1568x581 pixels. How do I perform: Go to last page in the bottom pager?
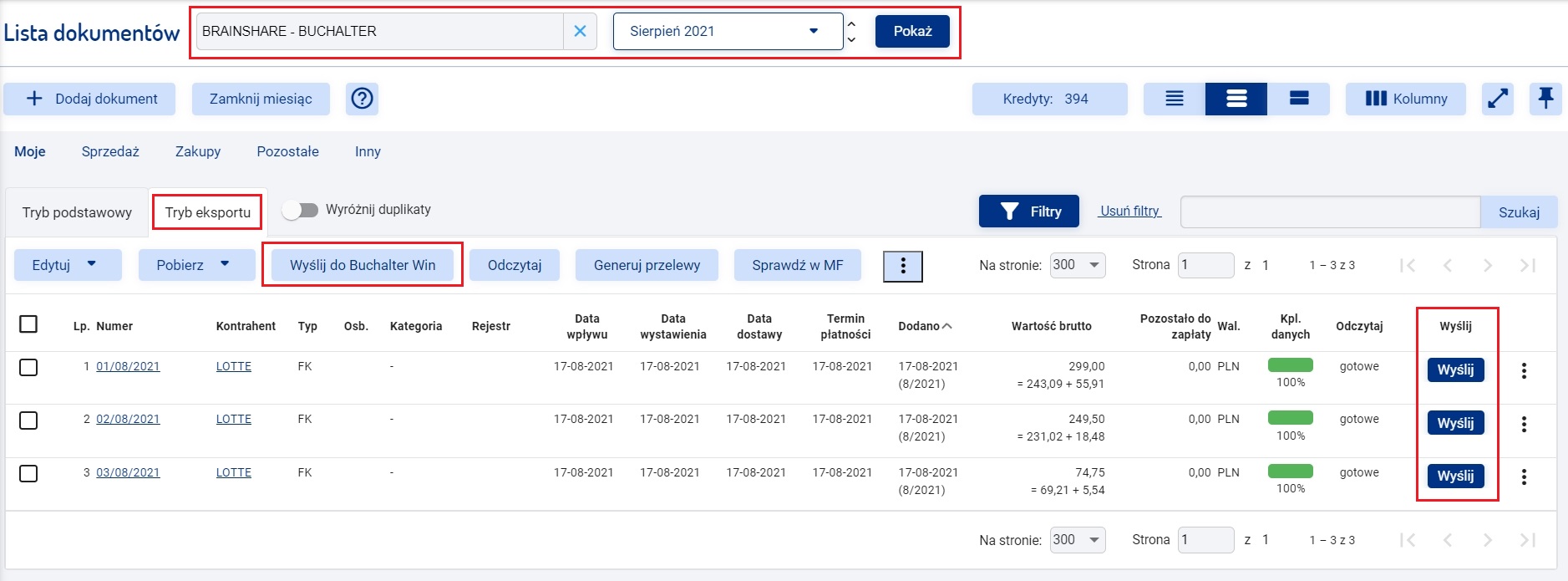tap(1528, 540)
